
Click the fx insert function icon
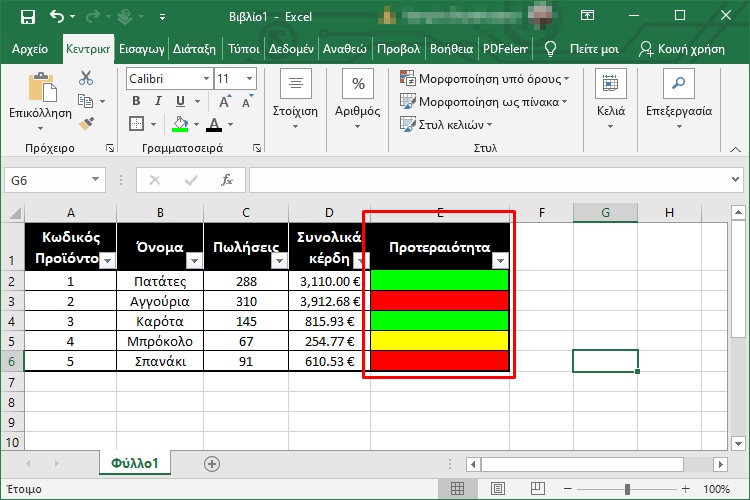click(x=227, y=180)
